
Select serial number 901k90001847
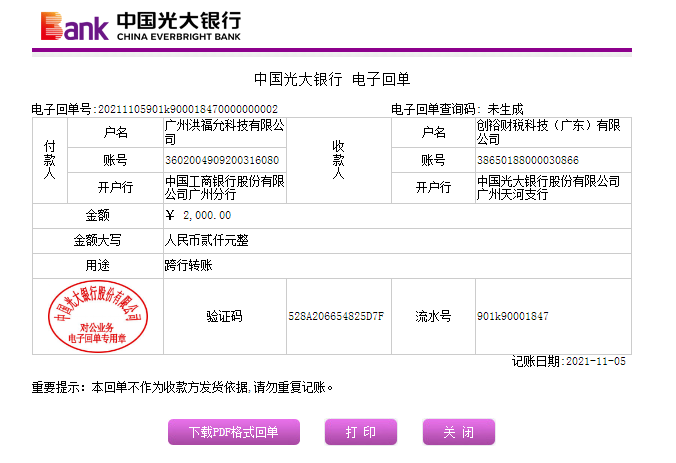[513, 316]
